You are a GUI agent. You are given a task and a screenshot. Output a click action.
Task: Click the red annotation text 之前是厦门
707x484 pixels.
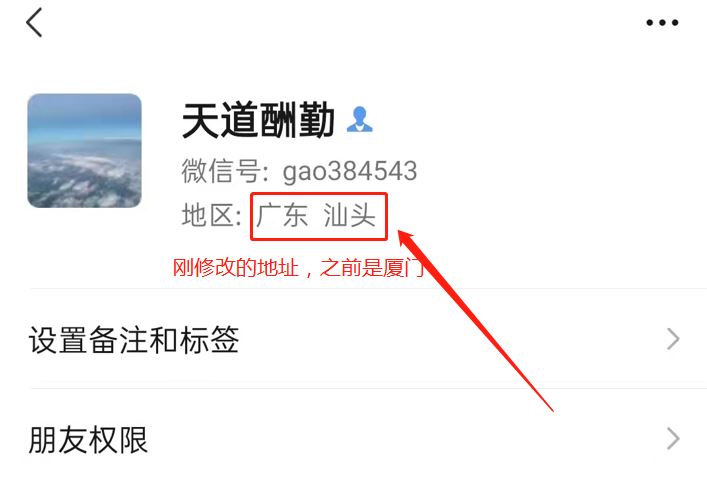coord(372,267)
